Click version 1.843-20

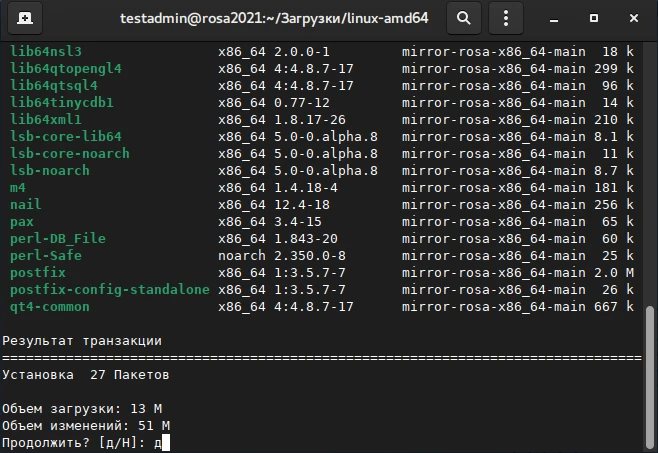306,238
